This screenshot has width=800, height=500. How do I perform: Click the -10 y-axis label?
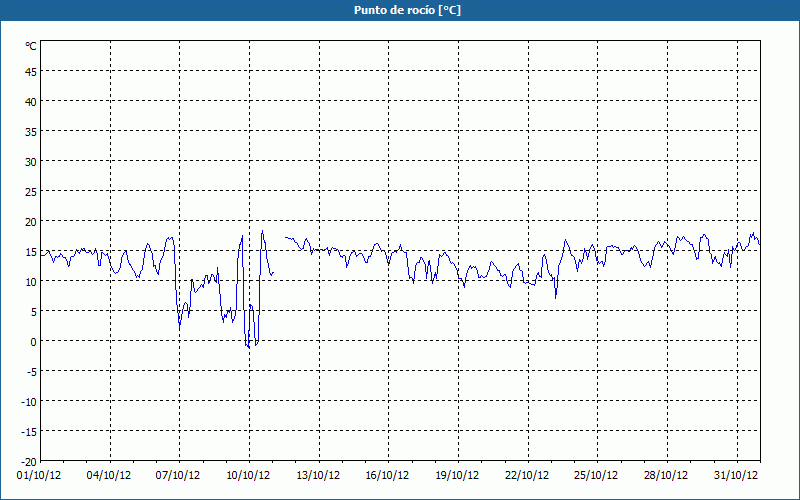(x=29, y=403)
